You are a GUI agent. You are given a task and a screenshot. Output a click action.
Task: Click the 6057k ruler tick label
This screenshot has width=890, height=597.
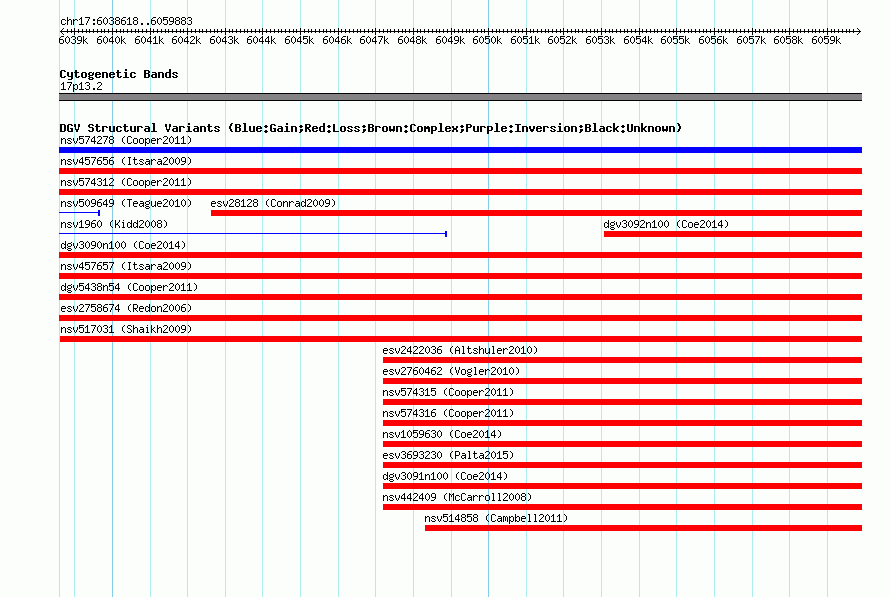pyautogui.click(x=751, y=40)
